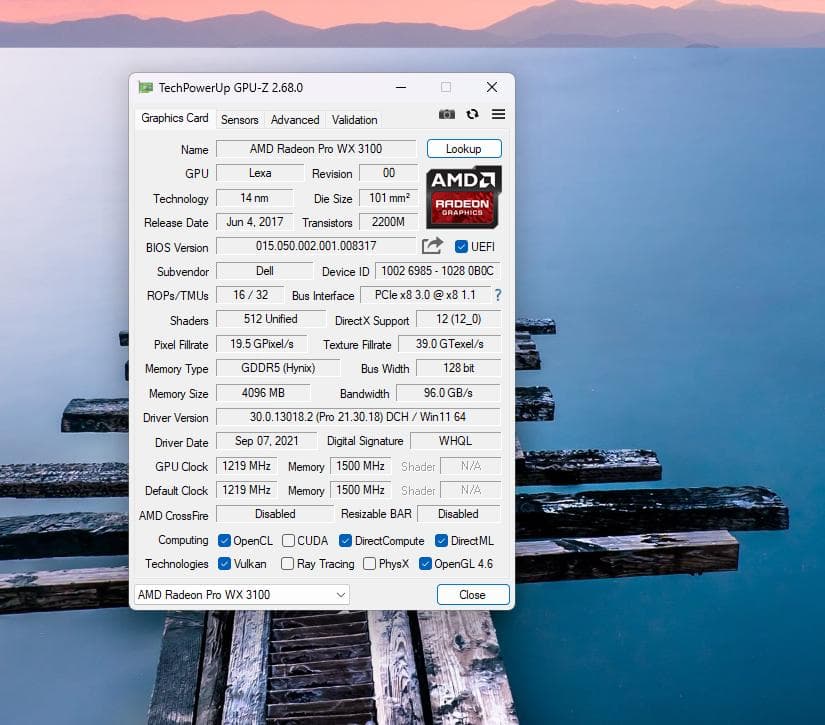The width and height of the screenshot is (825, 725).
Task: Open the hamburger menu icon
Action: 497,114
